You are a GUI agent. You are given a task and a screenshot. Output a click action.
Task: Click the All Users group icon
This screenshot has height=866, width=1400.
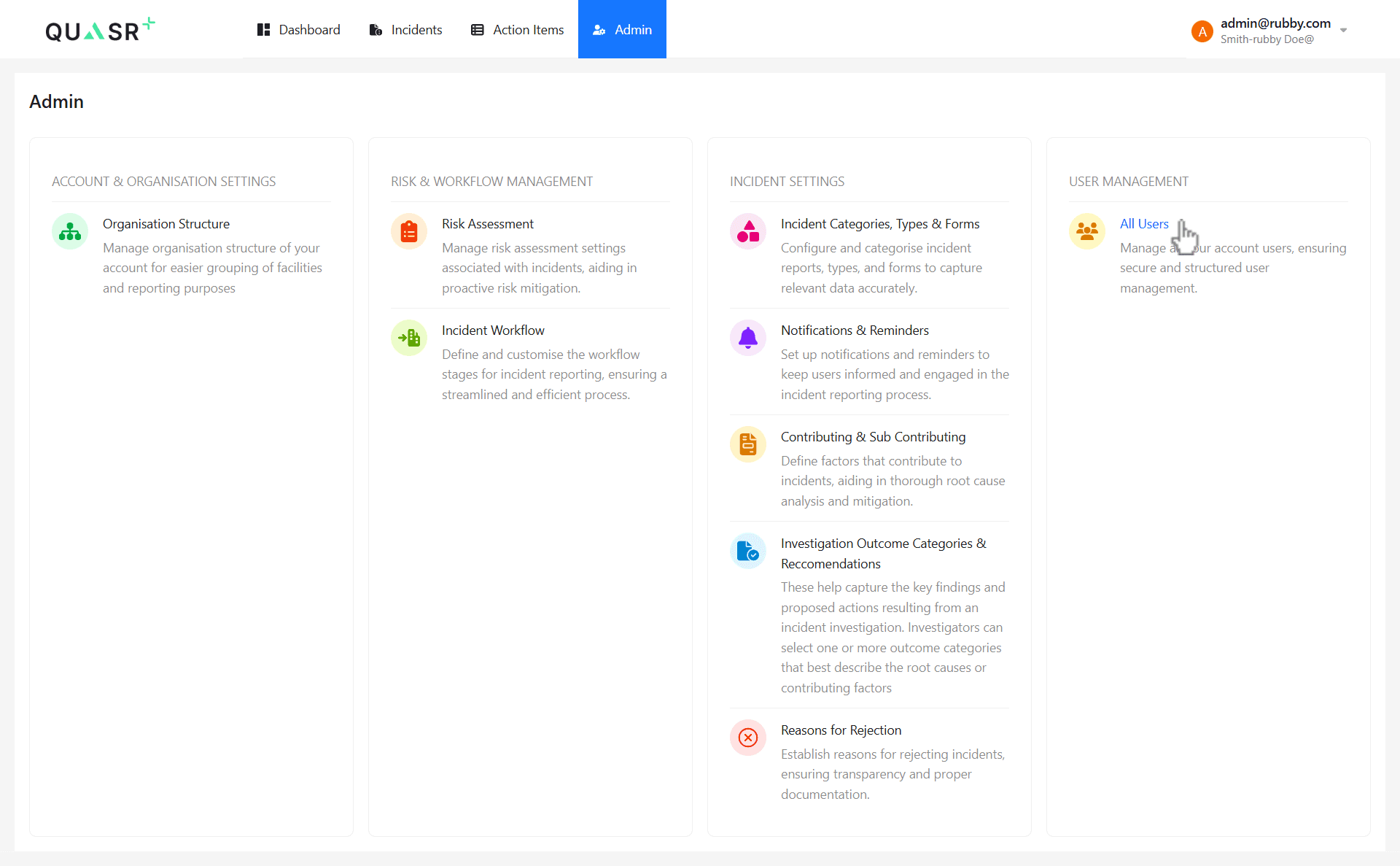pos(1086,231)
